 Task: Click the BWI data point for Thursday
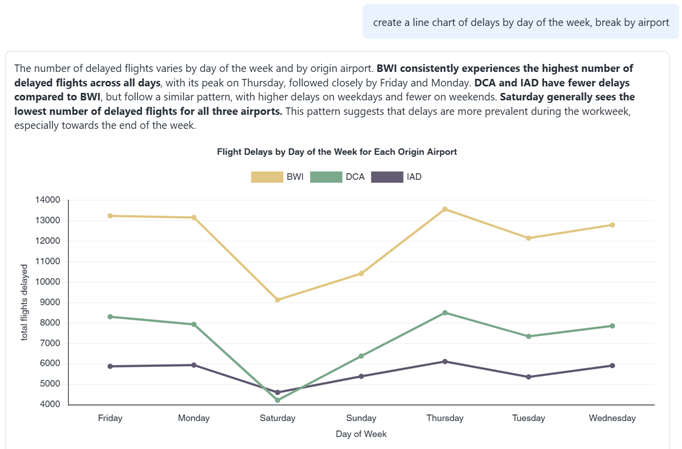pos(445,209)
